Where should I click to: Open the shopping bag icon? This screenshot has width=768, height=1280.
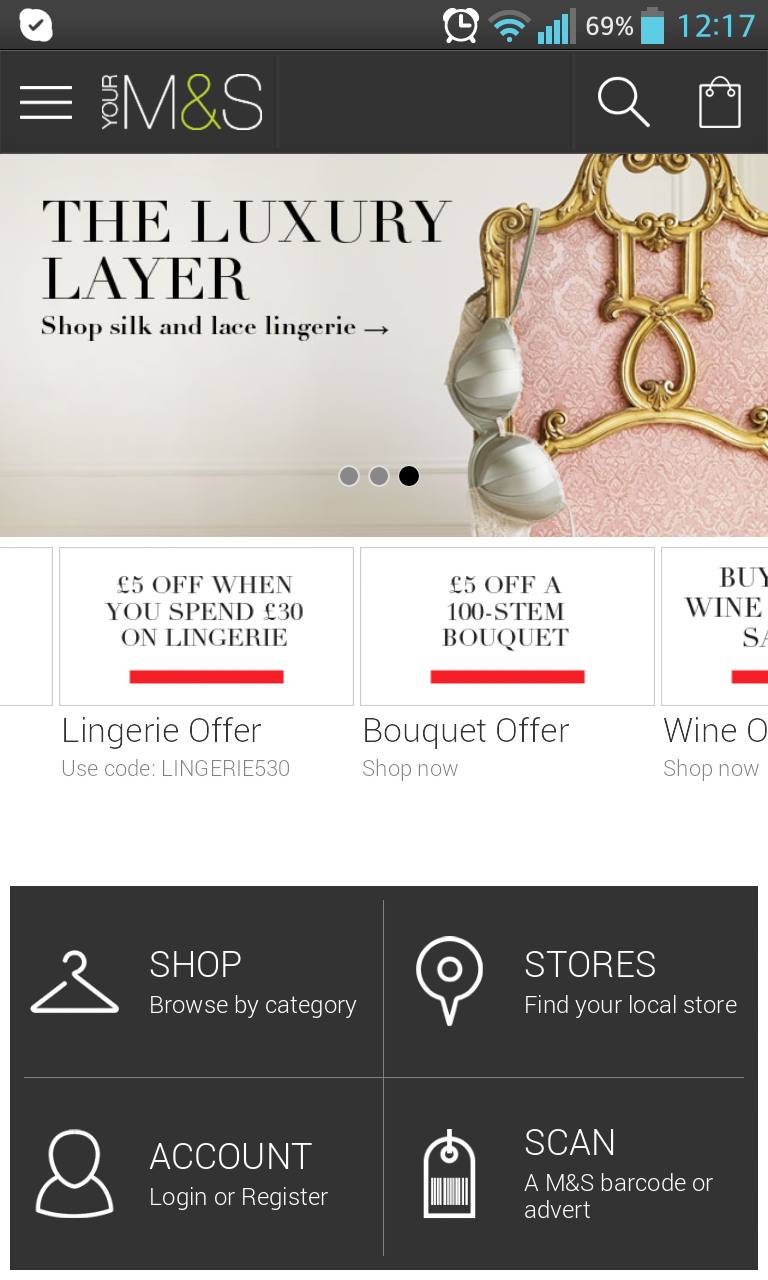(720, 102)
